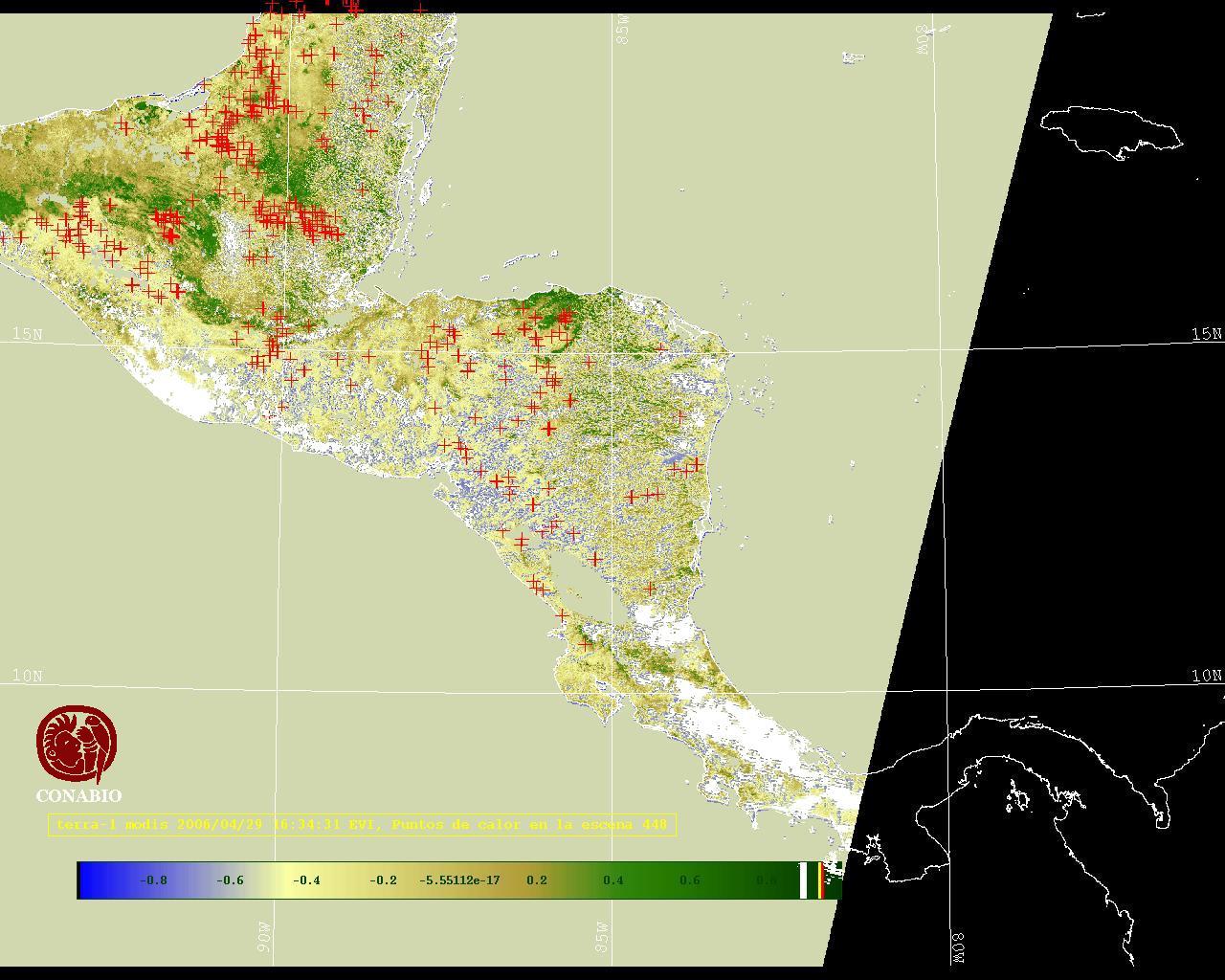The width and height of the screenshot is (1225, 980).
Task: Click the 10N latitude label on the right
Action: [x=1206, y=676]
